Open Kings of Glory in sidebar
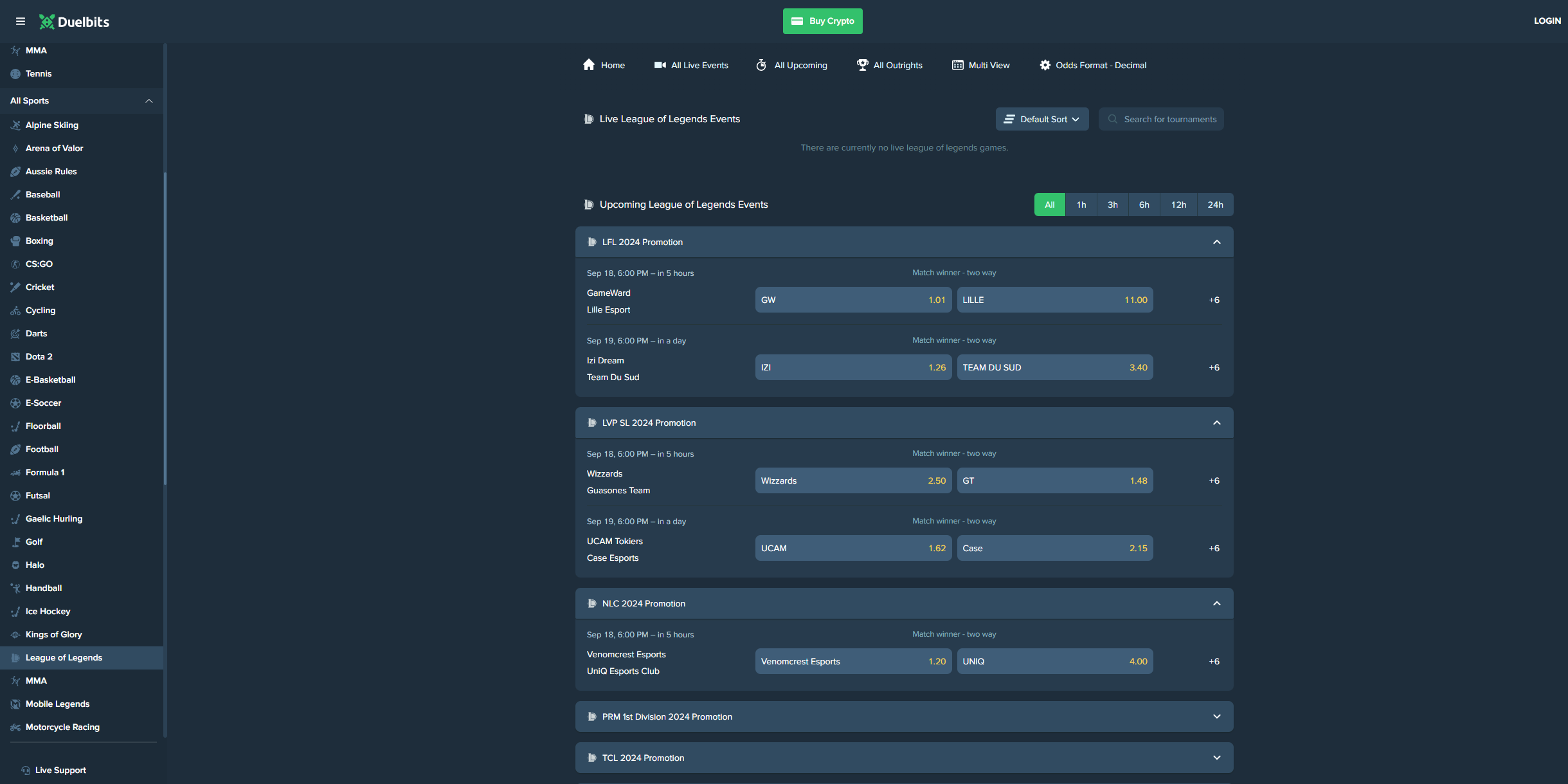Viewport: 1568px width, 784px height. pos(82,635)
